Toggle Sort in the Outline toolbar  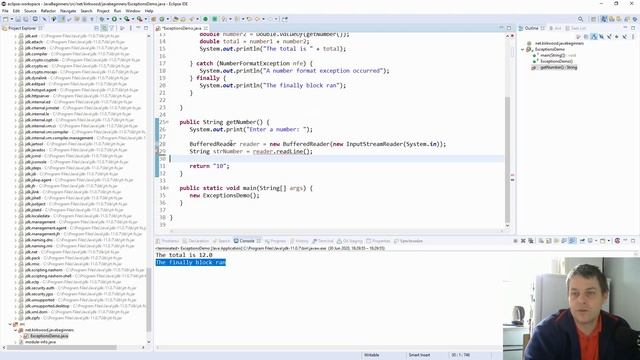[594, 37]
